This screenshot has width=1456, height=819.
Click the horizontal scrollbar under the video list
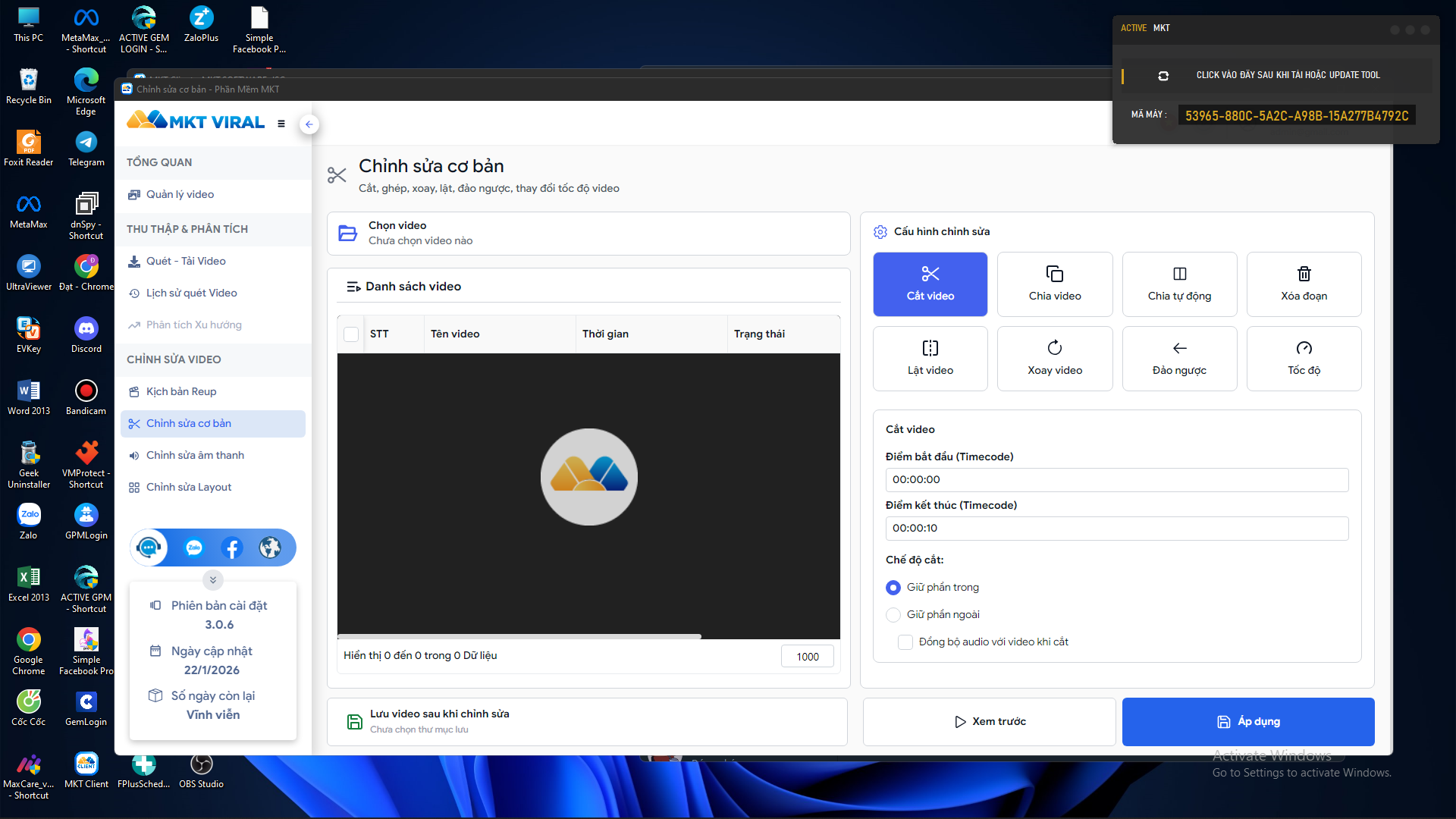pyautogui.click(x=519, y=636)
